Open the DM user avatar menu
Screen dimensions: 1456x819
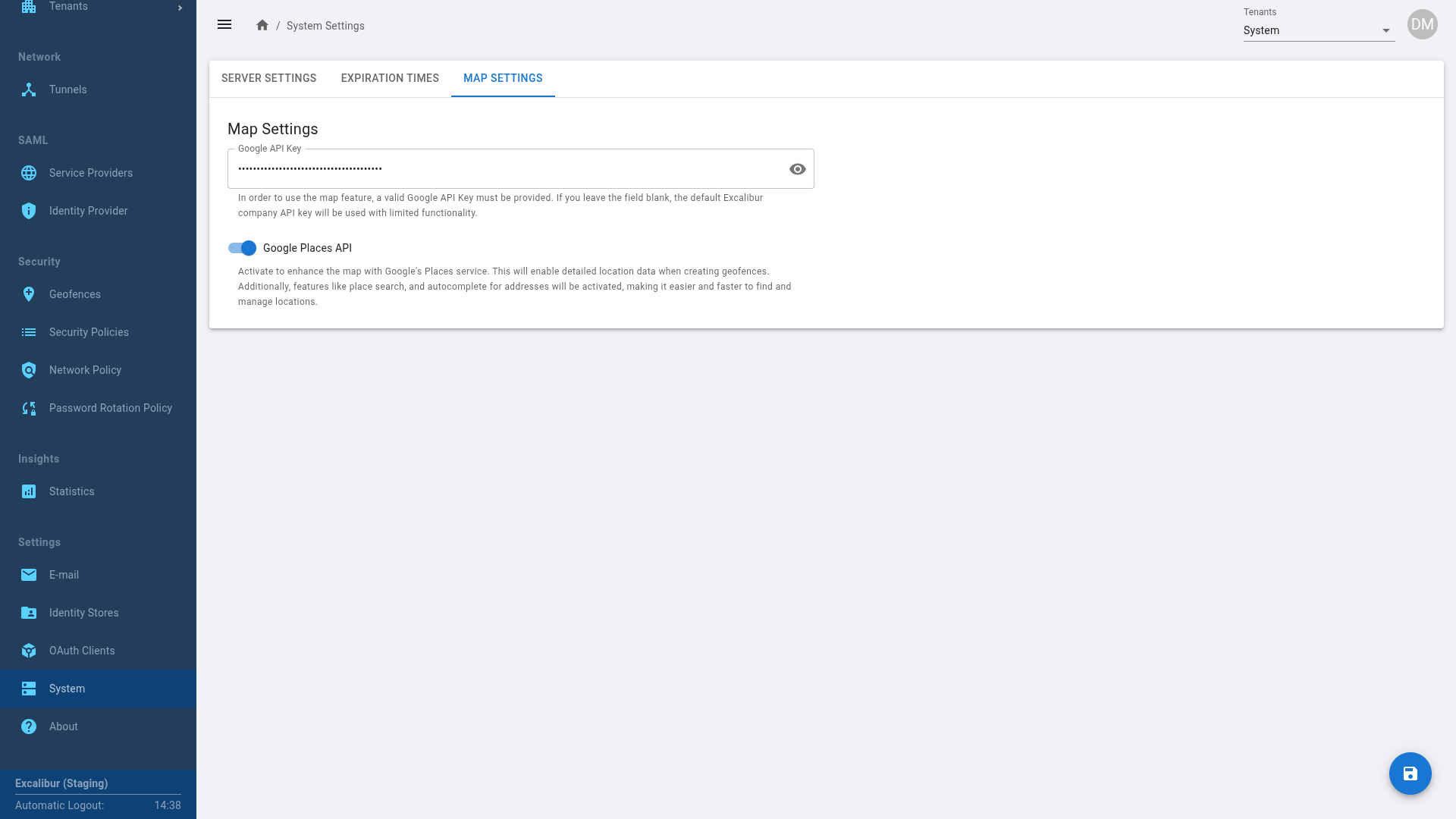pyautogui.click(x=1422, y=24)
